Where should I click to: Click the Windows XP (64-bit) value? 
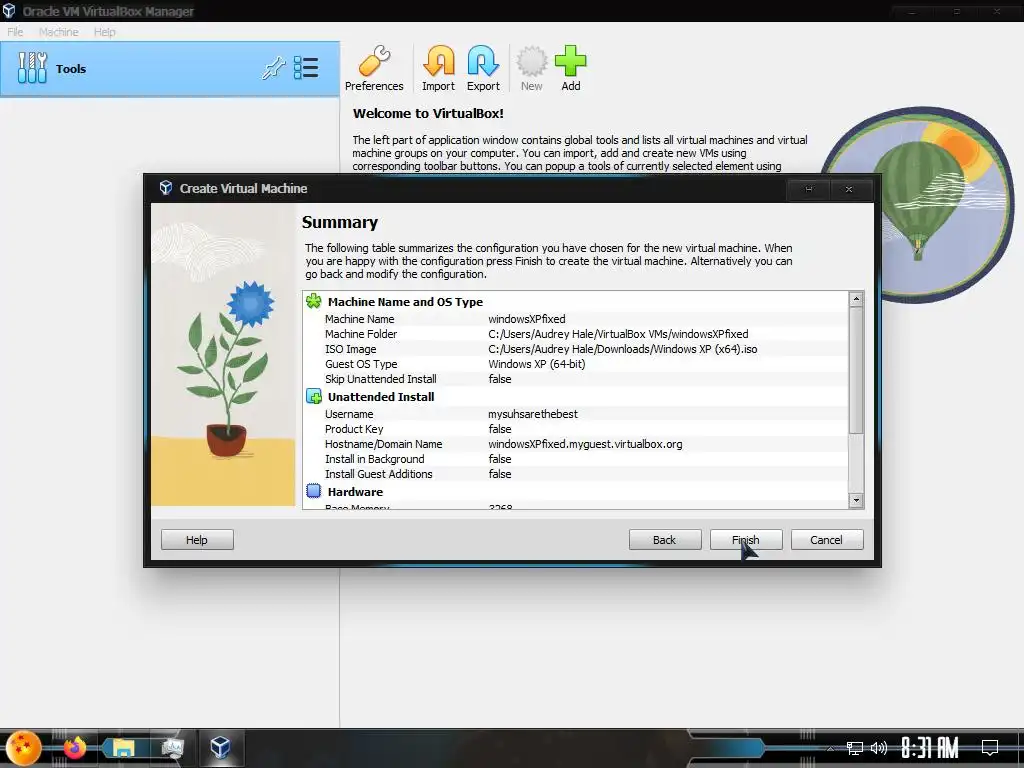[537, 364]
